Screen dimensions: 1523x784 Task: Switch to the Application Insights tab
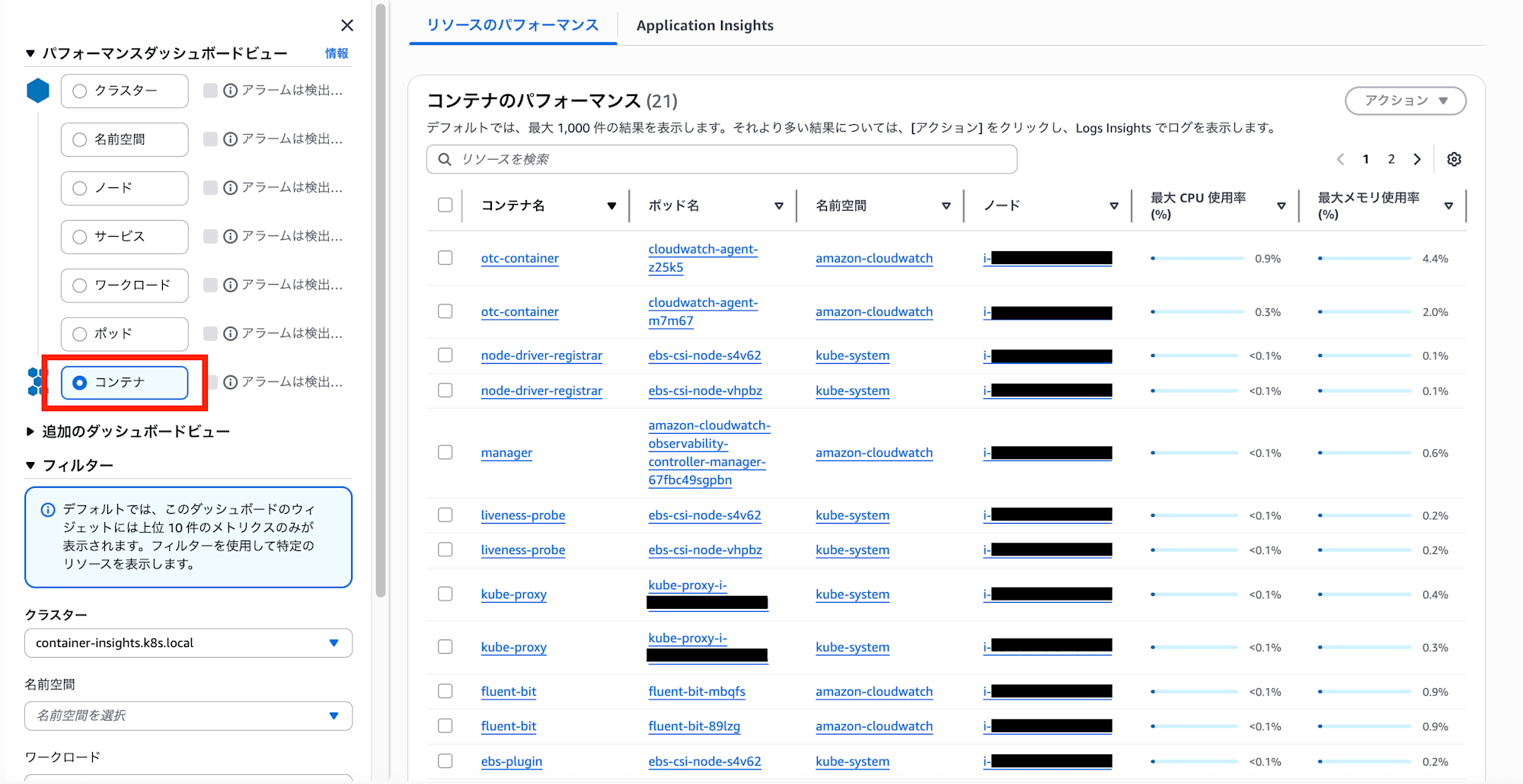tap(705, 25)
